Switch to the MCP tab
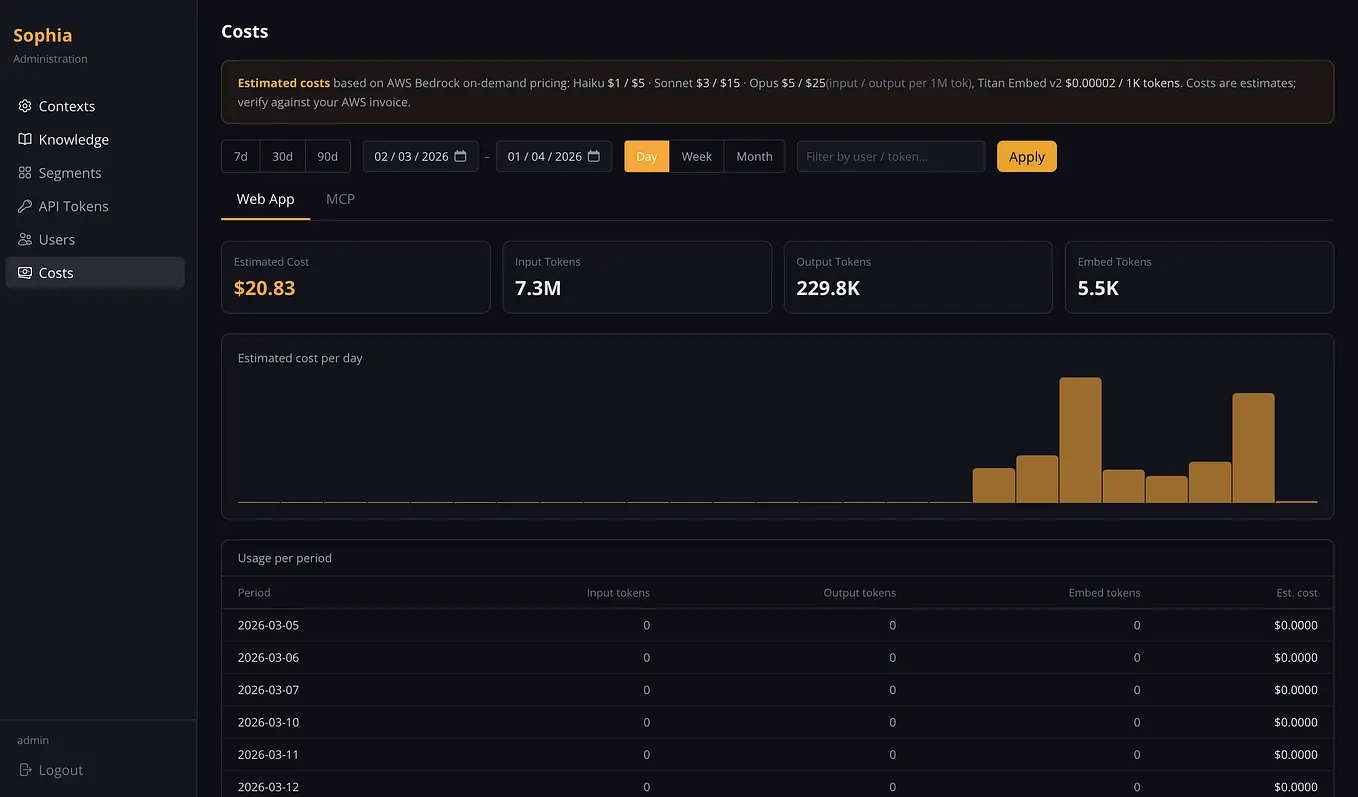 pyautogui.click(x=340, y=199)
